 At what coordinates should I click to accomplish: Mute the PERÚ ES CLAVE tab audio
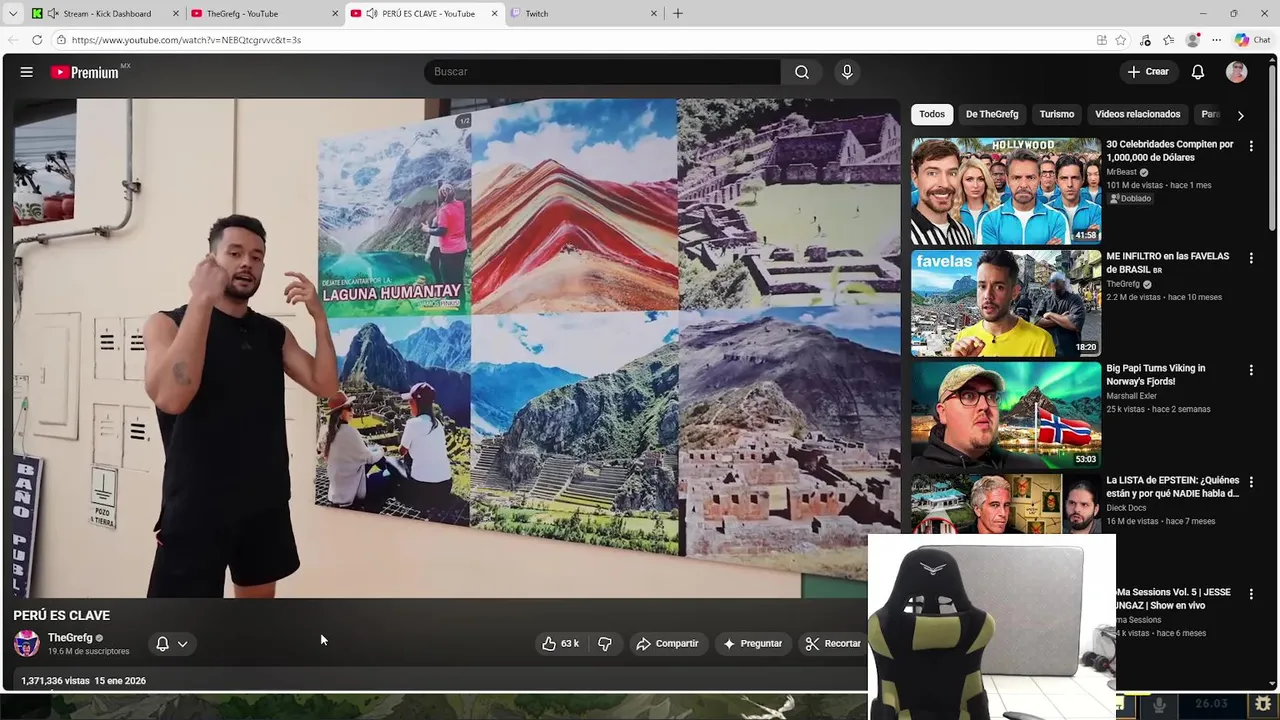pos(372,14)
